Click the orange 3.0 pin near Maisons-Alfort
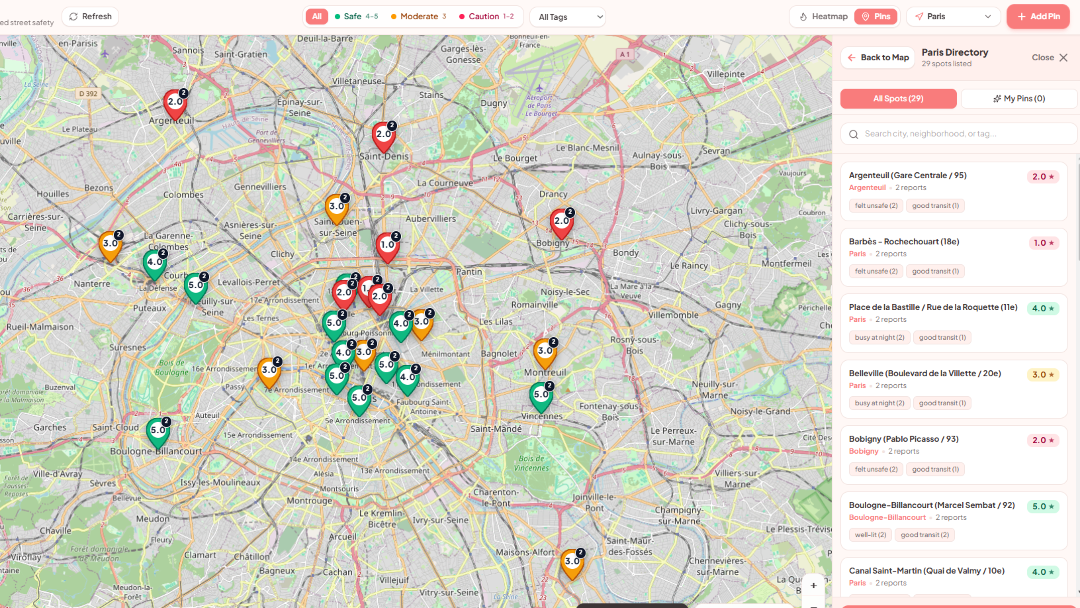Image resolution: width=1080 pixels, height=608 pixels. 572,563
